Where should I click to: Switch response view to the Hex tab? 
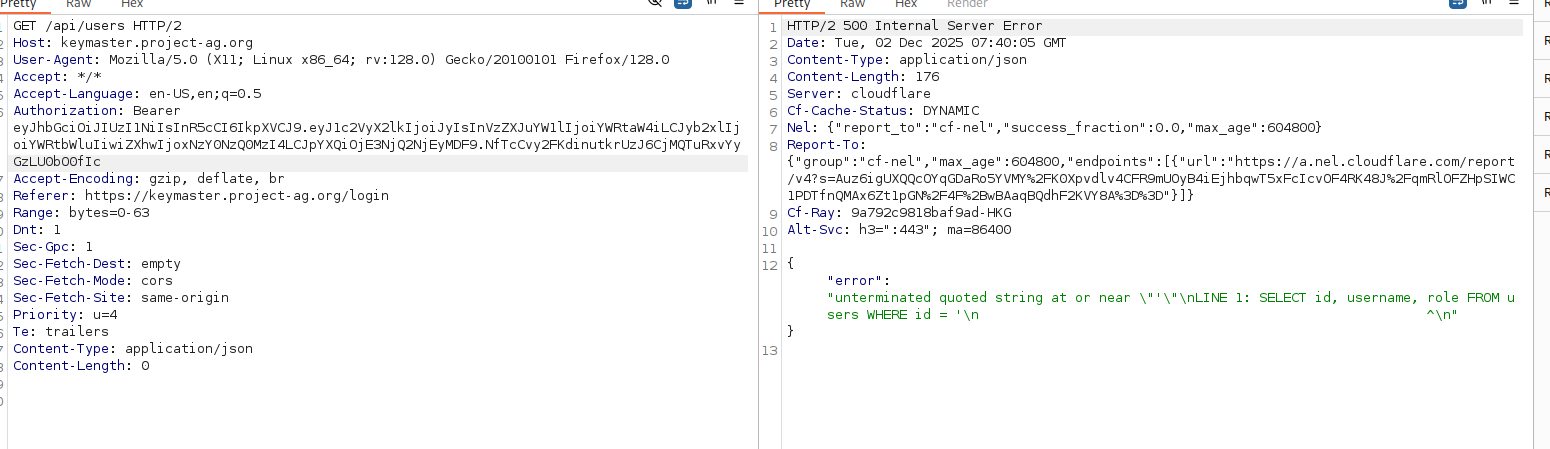tap(906, 4)
